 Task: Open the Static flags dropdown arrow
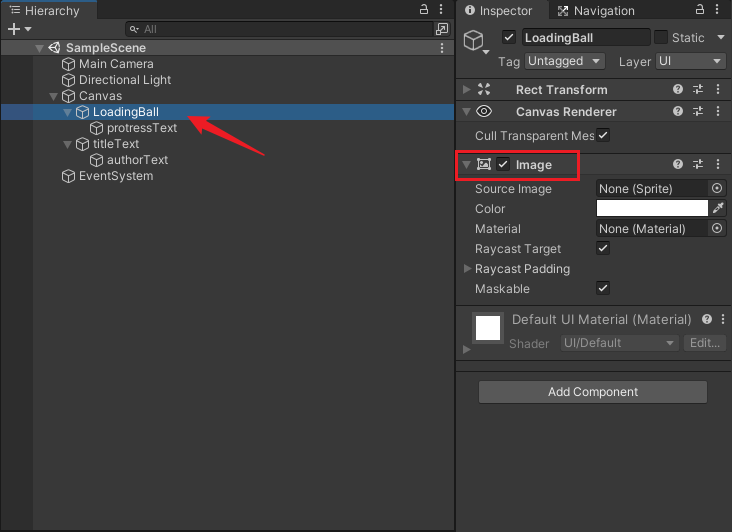click(721, 37)
